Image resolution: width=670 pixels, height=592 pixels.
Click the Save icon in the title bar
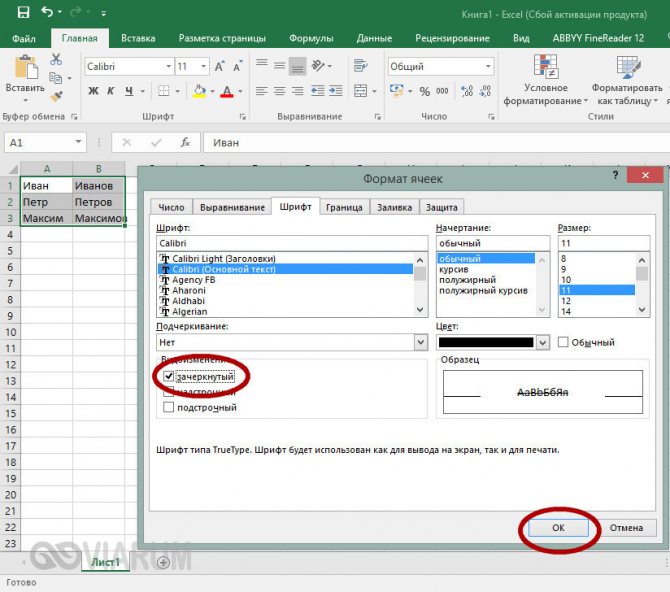[x=23, y=12]
